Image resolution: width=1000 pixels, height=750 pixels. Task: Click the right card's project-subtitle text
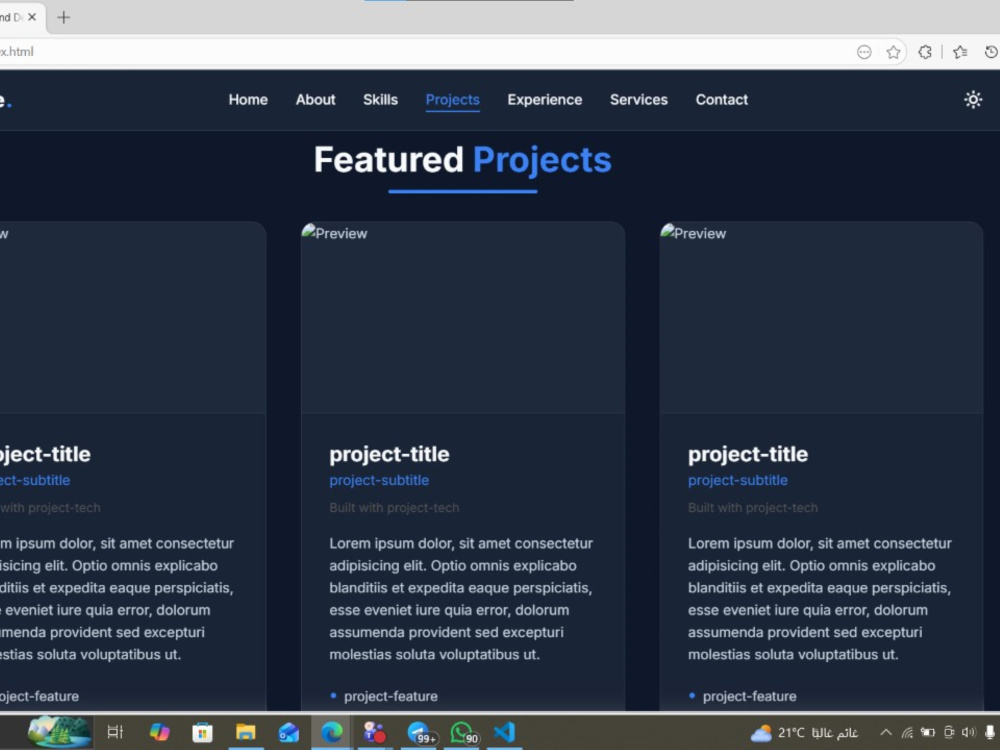point(737,480)
